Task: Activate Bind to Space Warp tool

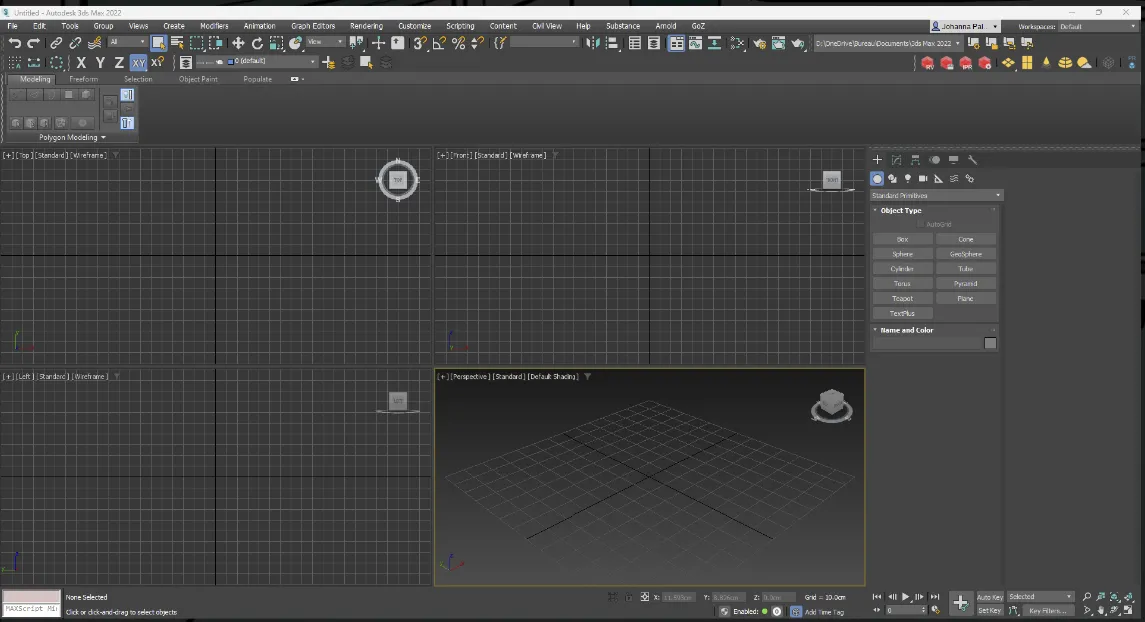Action: [x=94, y=43]
